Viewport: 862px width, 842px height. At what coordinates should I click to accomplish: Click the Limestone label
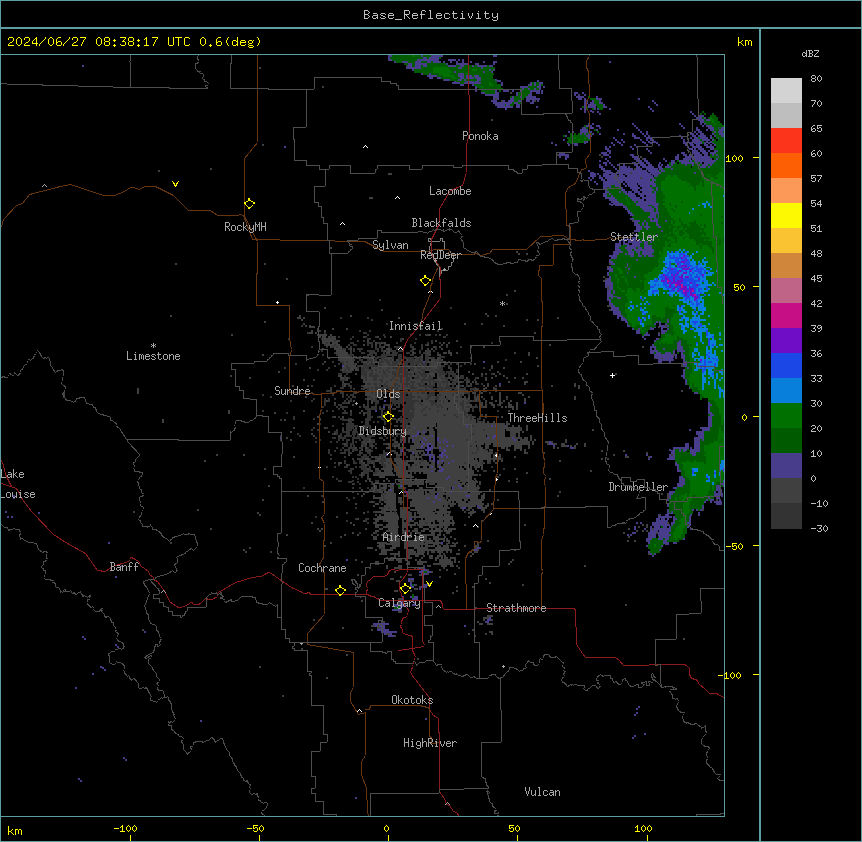coord(153,356)
